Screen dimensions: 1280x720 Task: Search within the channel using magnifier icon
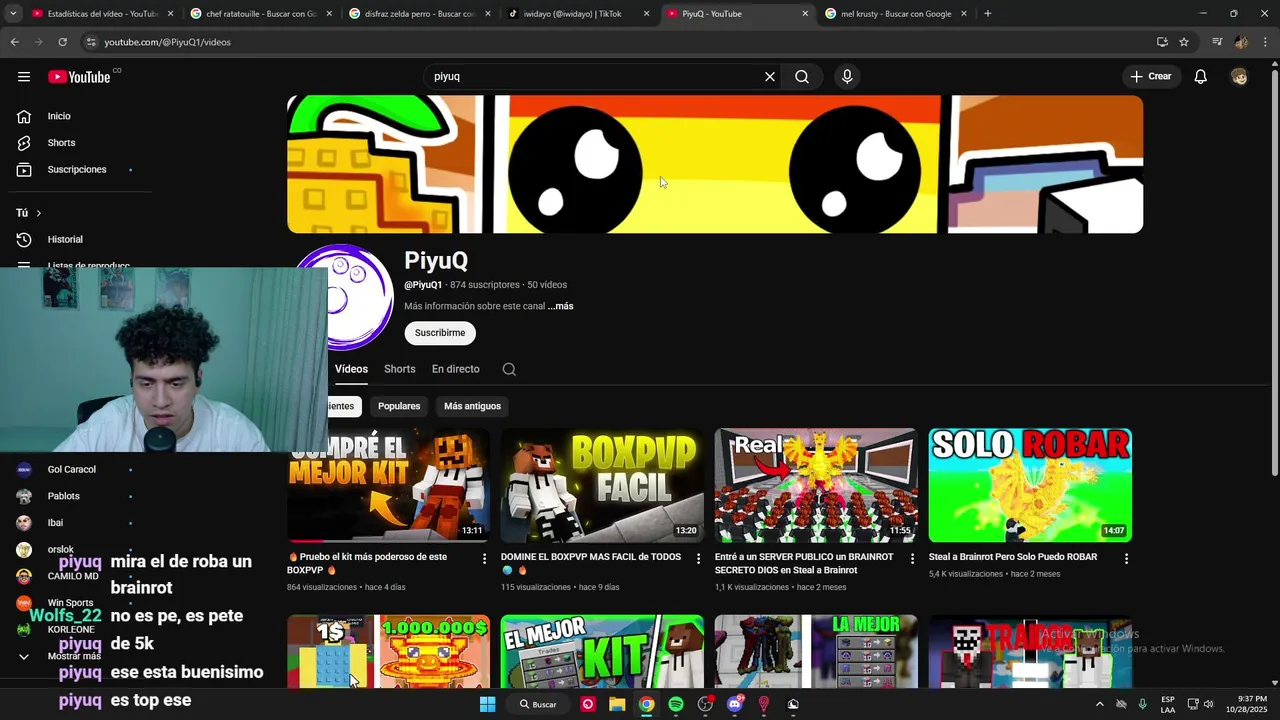pyautogui.click(x=509, y=370)
